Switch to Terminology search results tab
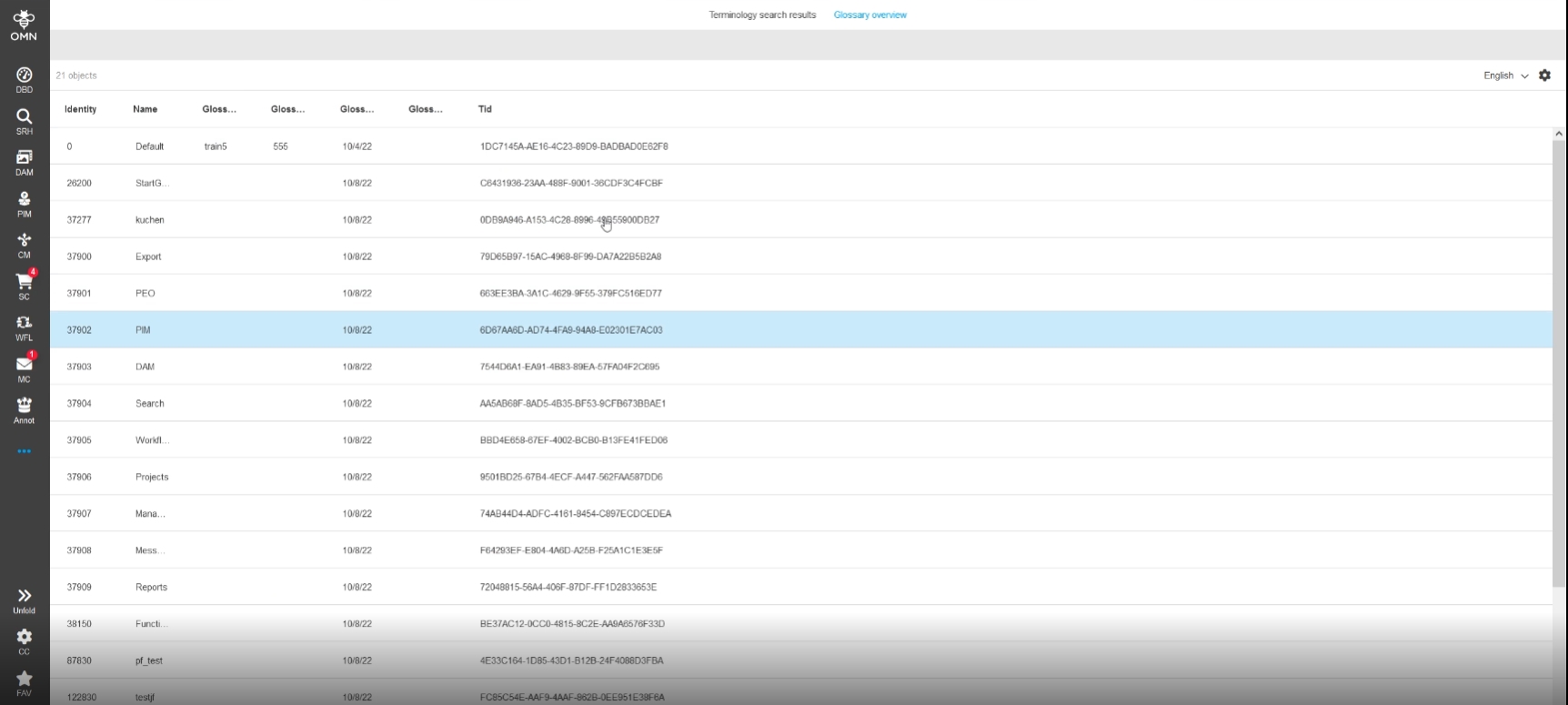The width and height of the screenshot is (1568, 705). [x=762, y=15]
